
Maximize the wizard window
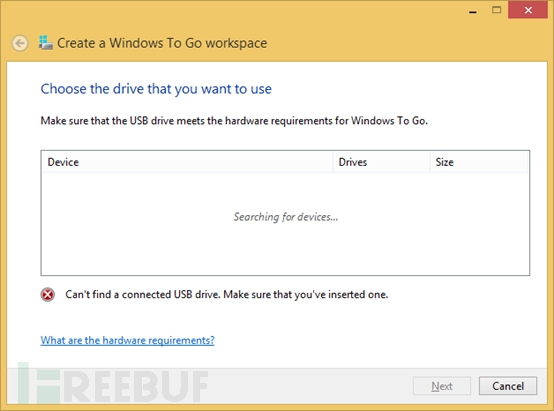496,10
